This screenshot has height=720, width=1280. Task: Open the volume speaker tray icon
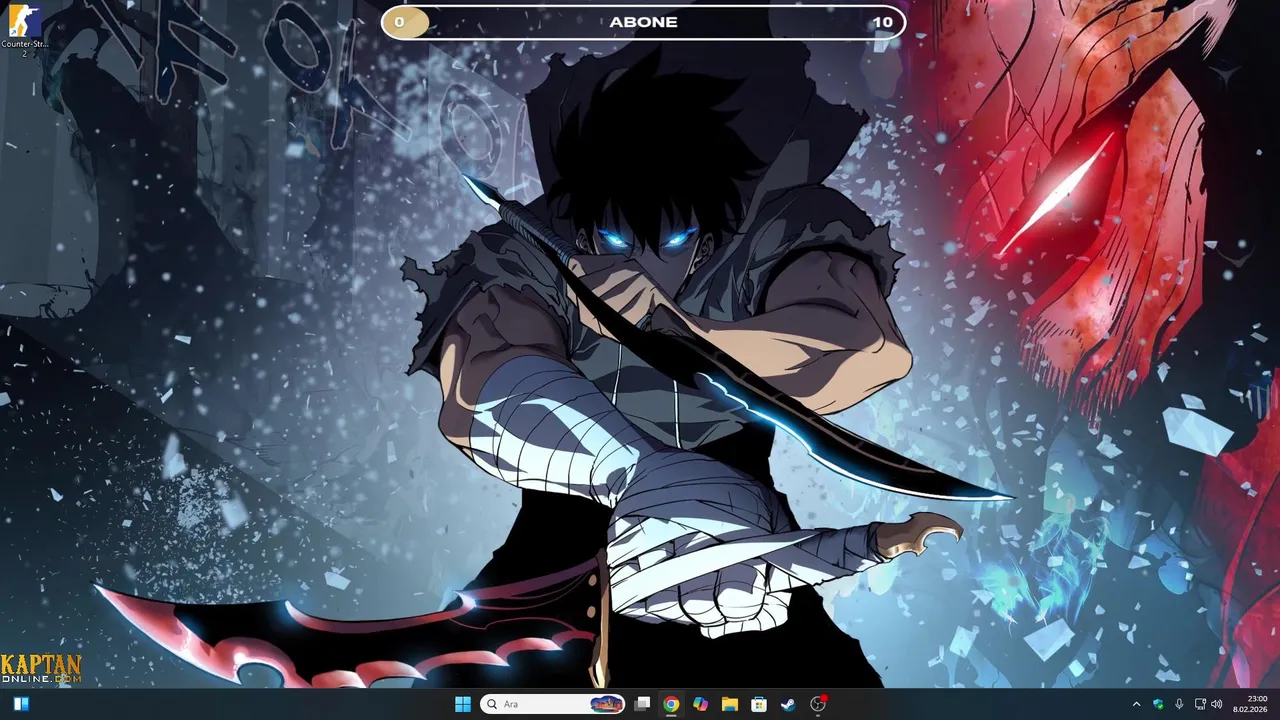1217,704
